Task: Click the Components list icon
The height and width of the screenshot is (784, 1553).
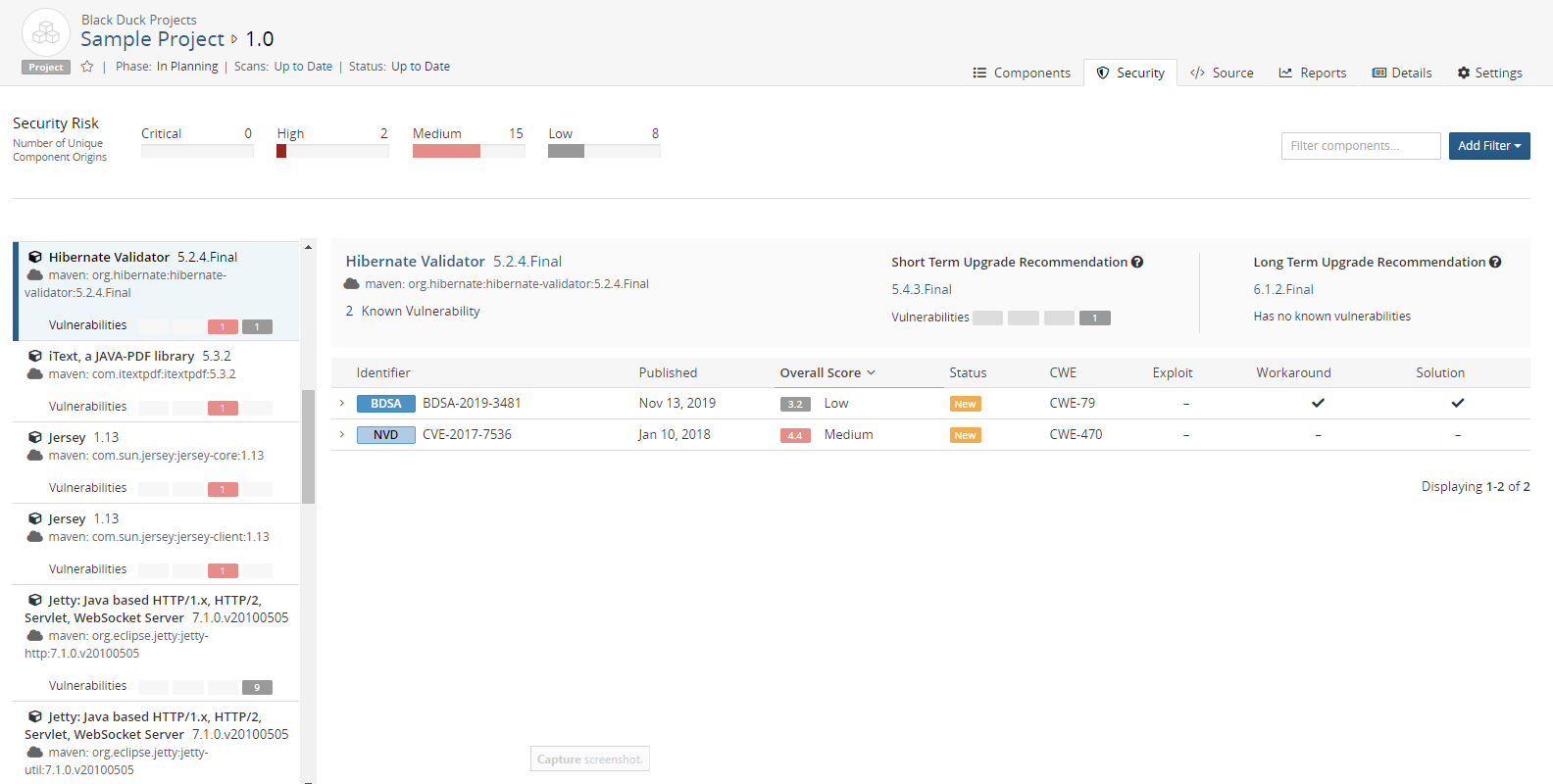Action: point(979,73)
